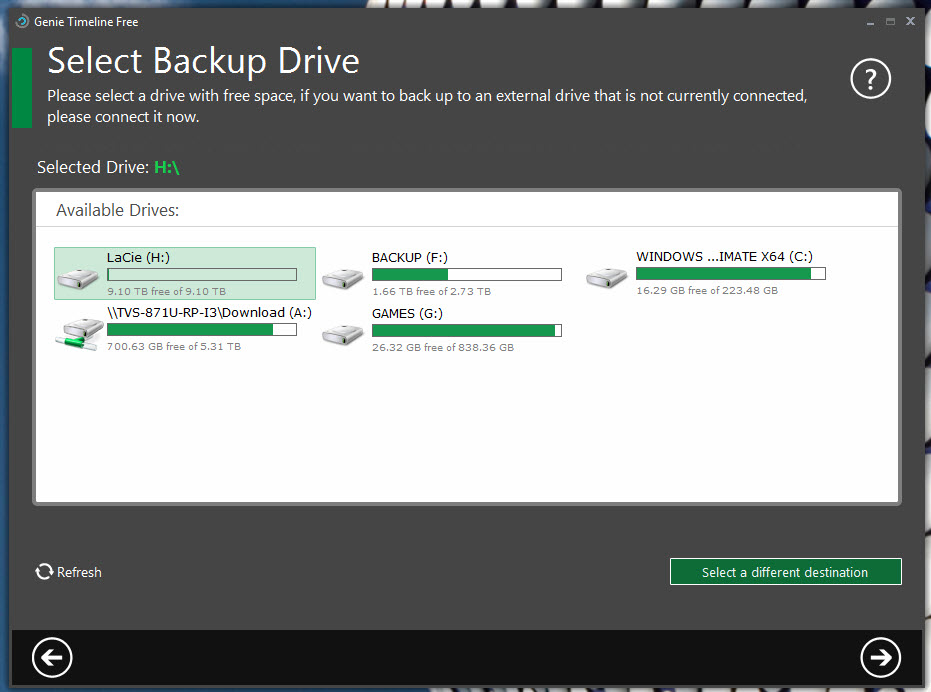Close the Genie Timeline Free window
Screen dimensions: 931x692
coord(910,21)
